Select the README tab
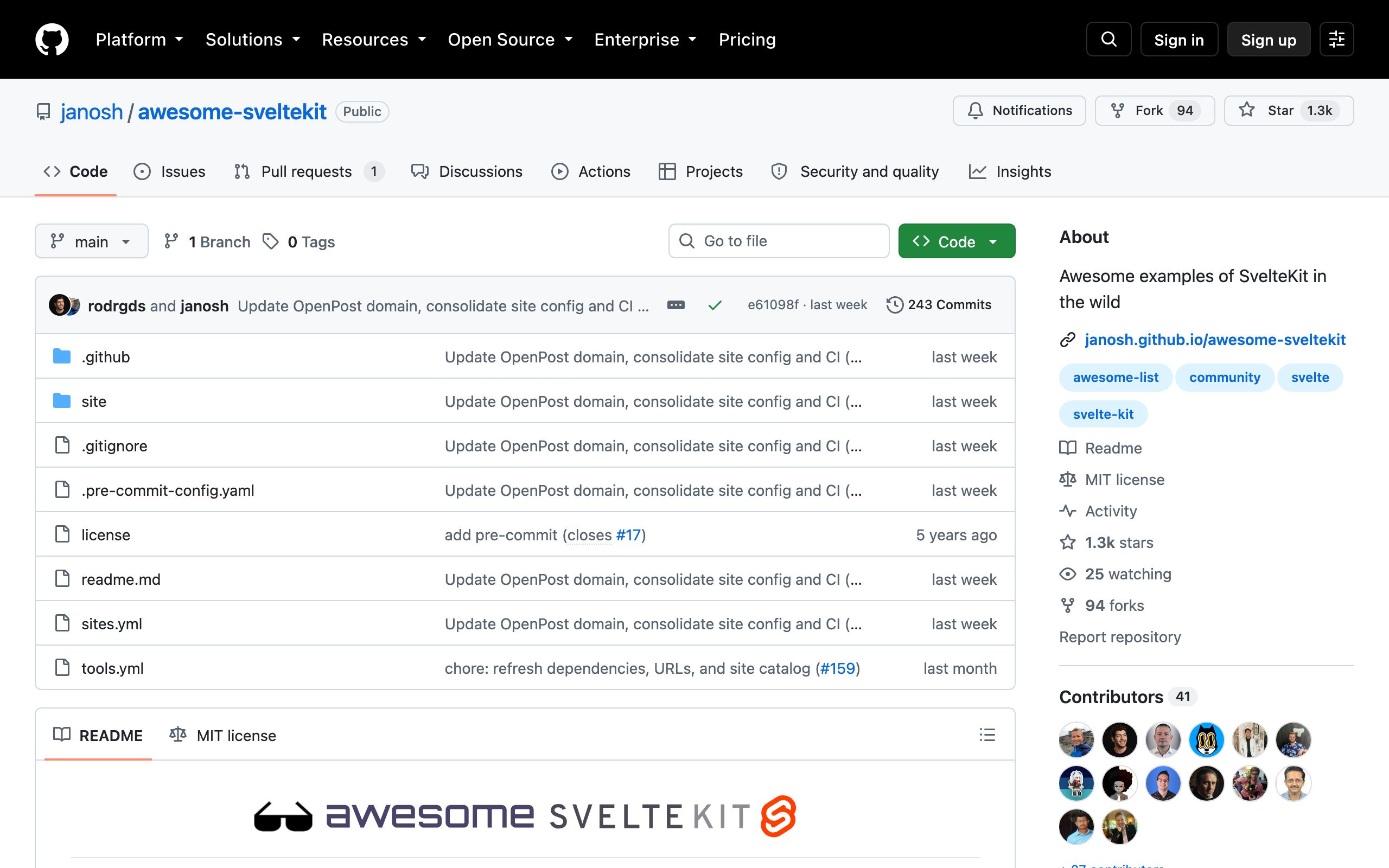1389x868 pixels. pos(98,736)
